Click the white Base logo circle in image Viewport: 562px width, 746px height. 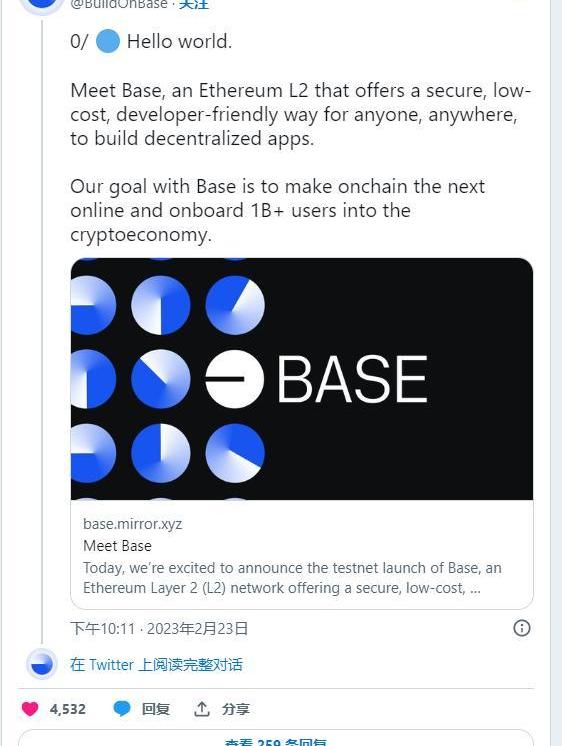point(235,379)
